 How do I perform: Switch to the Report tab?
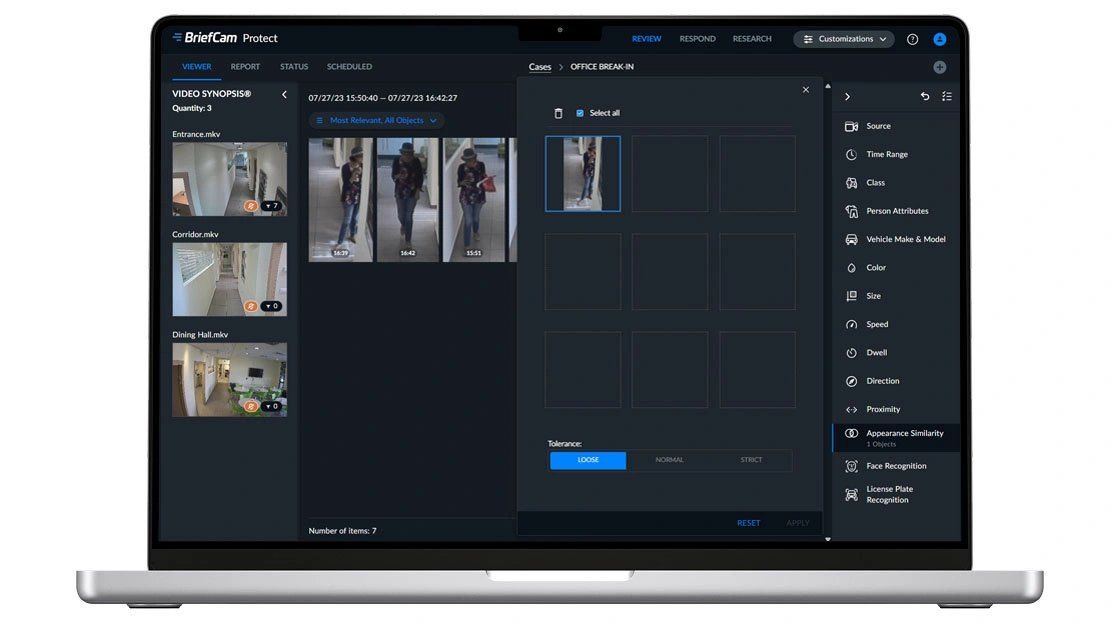[x=245, y=67]
